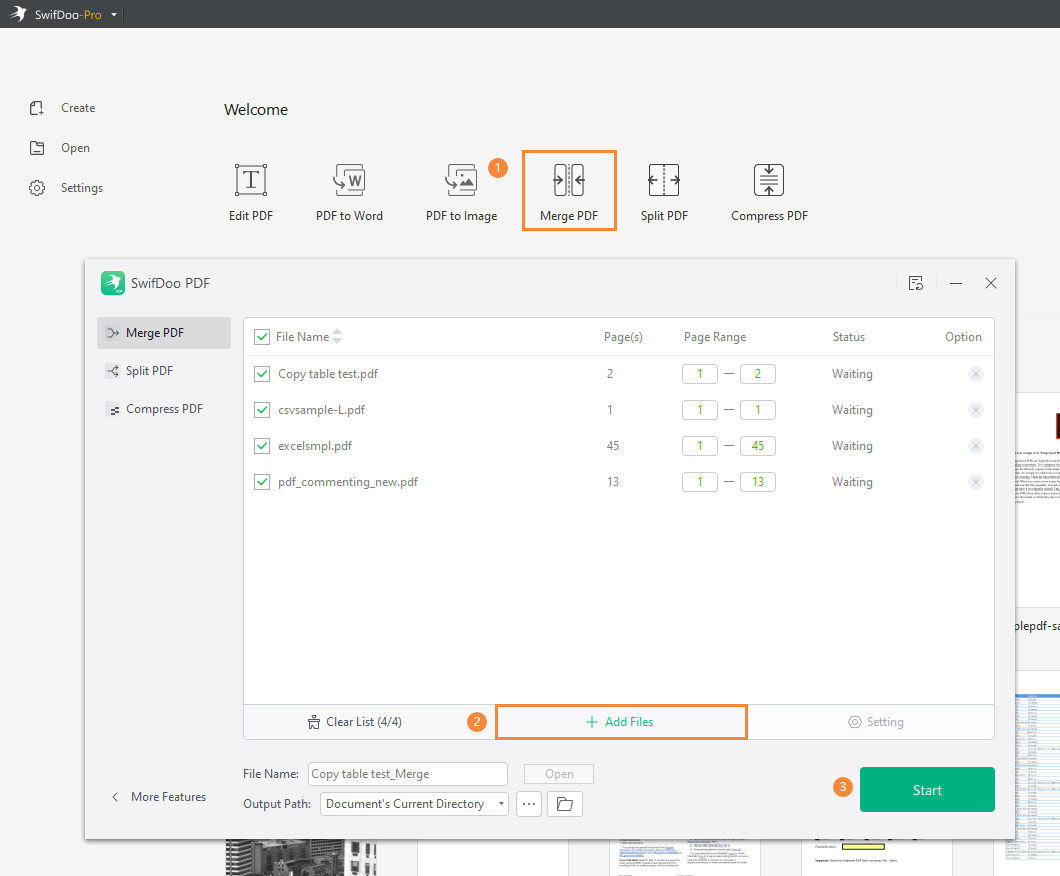
Task: Sort files using File Name arrows
Action: click(337, 336)
